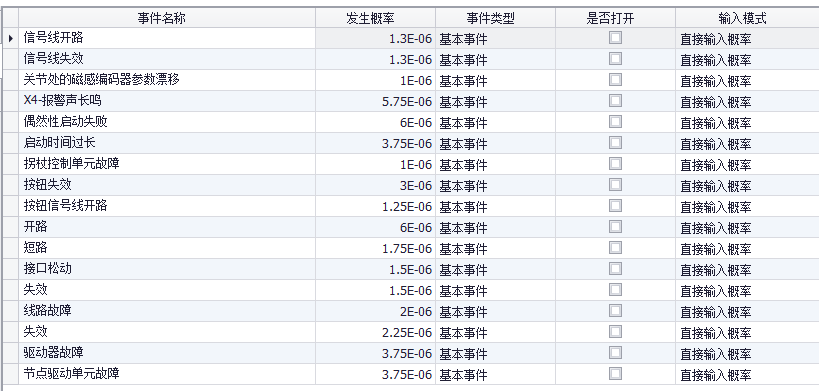Click probability 3.75E-06 for 启动时间过长

[375, 143]
